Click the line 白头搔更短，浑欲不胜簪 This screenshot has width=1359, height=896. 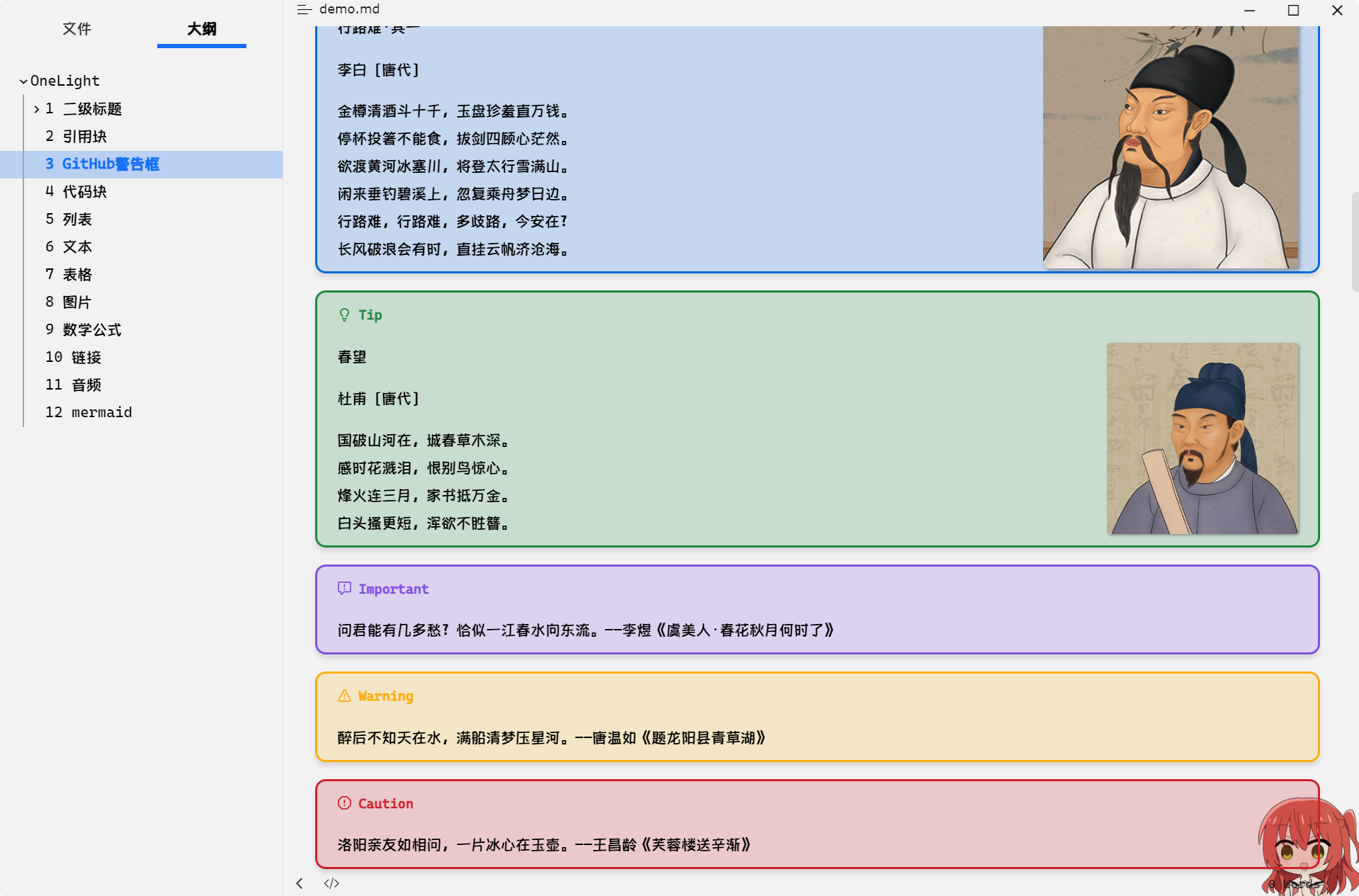pyautogui.click(x=423, y=523)
